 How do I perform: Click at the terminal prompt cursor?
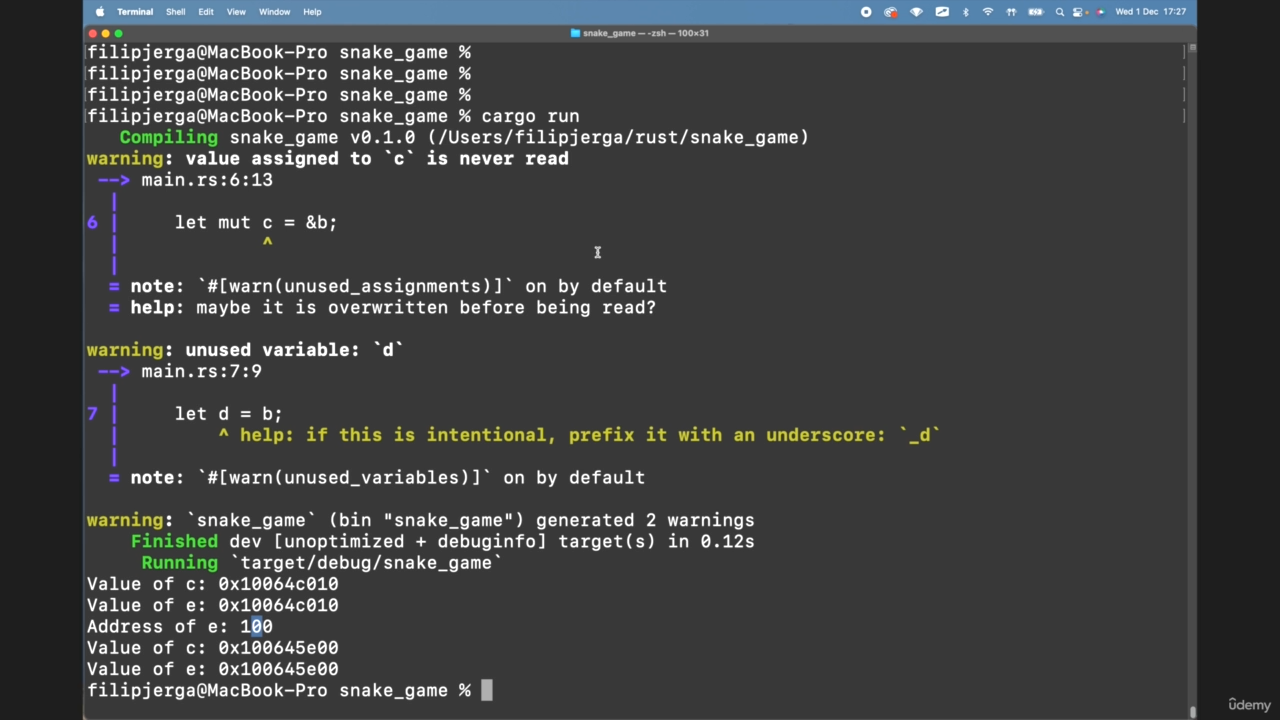point(487,691)
